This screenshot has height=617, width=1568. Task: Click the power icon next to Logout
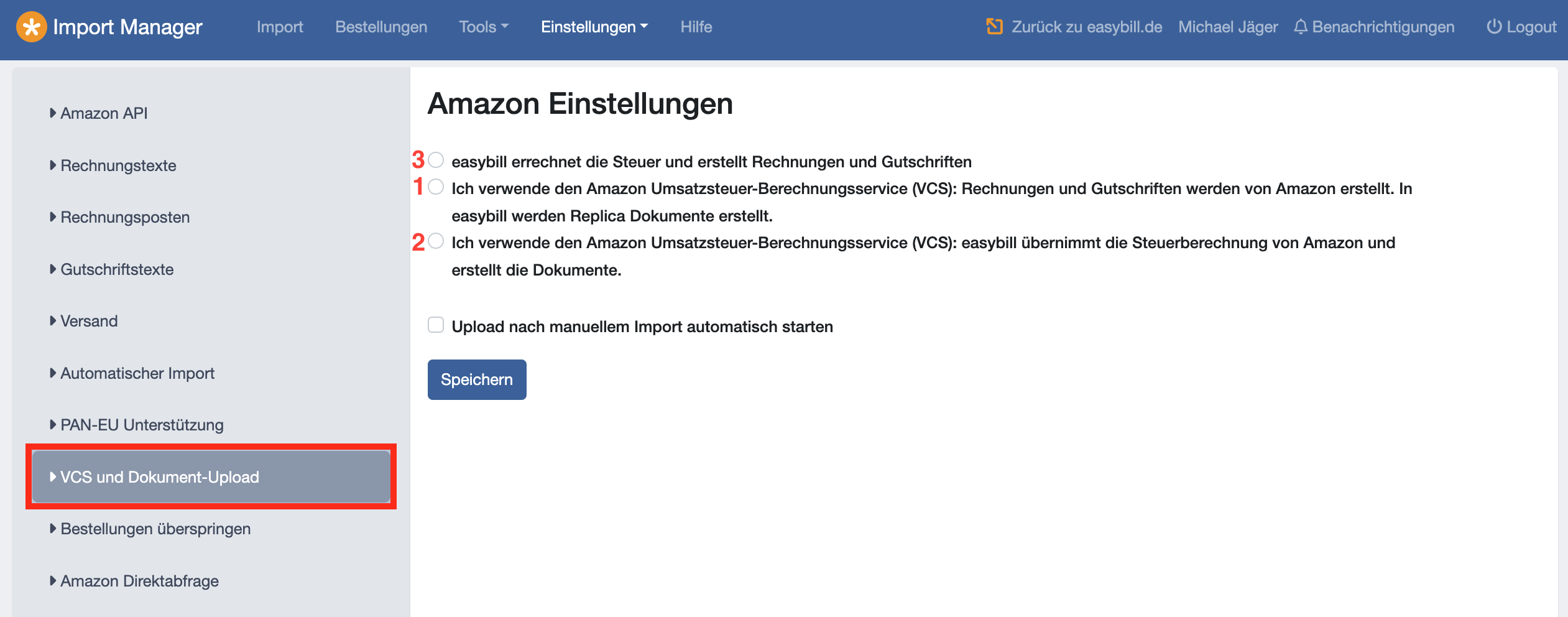1494,27
